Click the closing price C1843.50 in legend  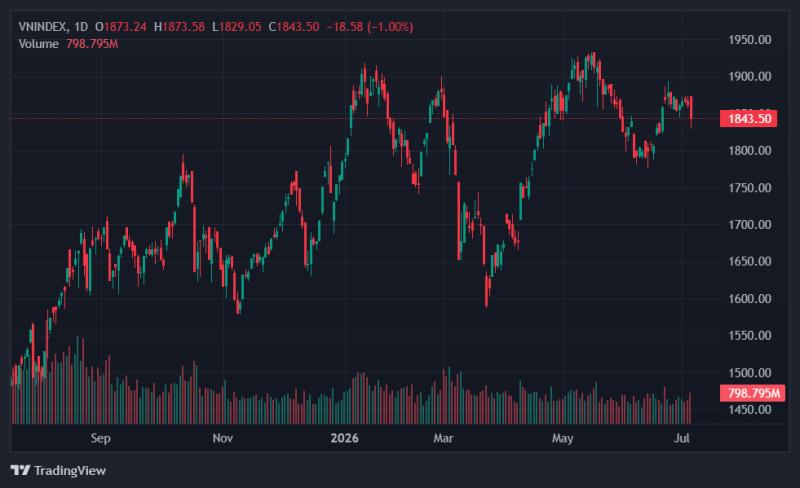294,27
